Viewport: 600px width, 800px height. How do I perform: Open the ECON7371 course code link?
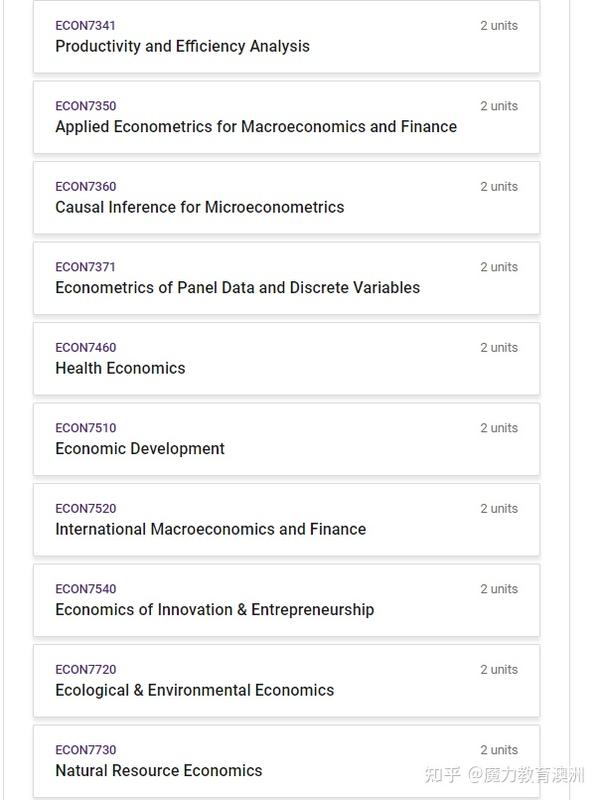point(85,267)
